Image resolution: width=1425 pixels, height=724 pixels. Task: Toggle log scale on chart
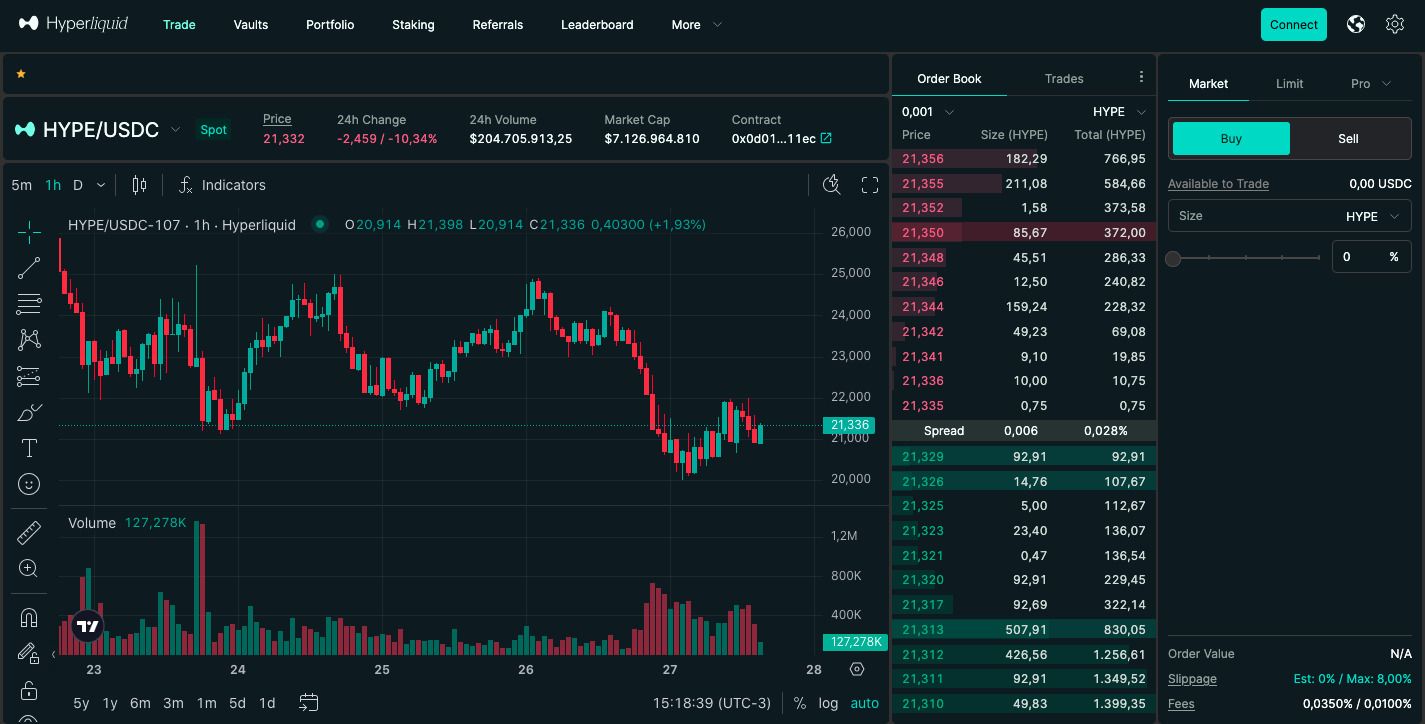tap(828, 703)
